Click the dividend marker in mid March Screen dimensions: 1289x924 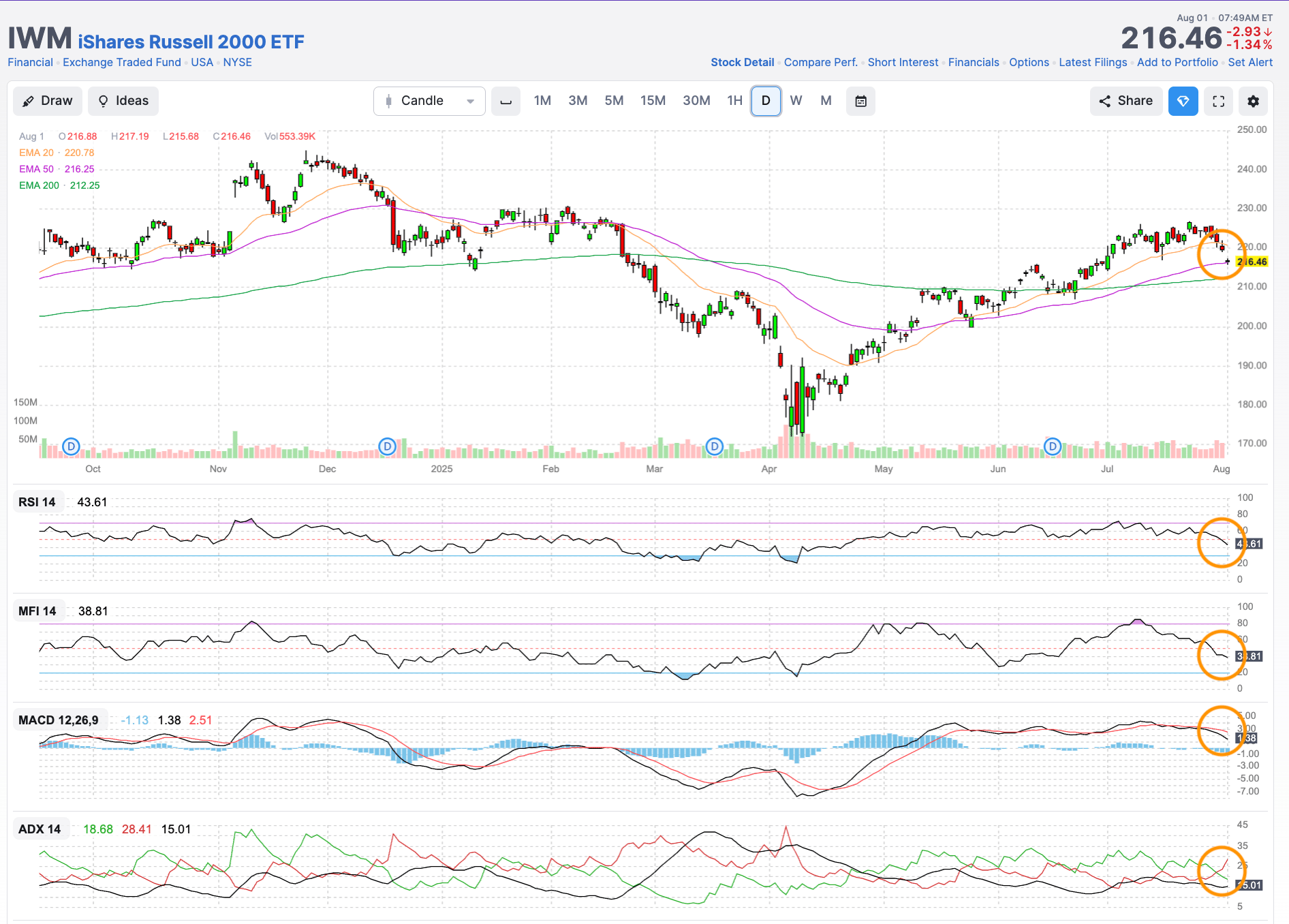click(x=714, y=446)
